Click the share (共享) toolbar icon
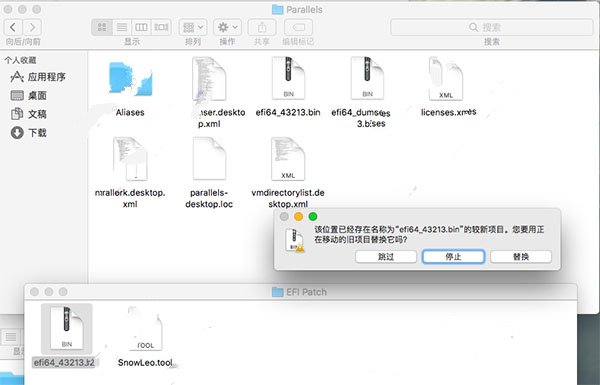The height and width of the screenshot is (385, 600). pyautogui.click(x=262, y=27)
